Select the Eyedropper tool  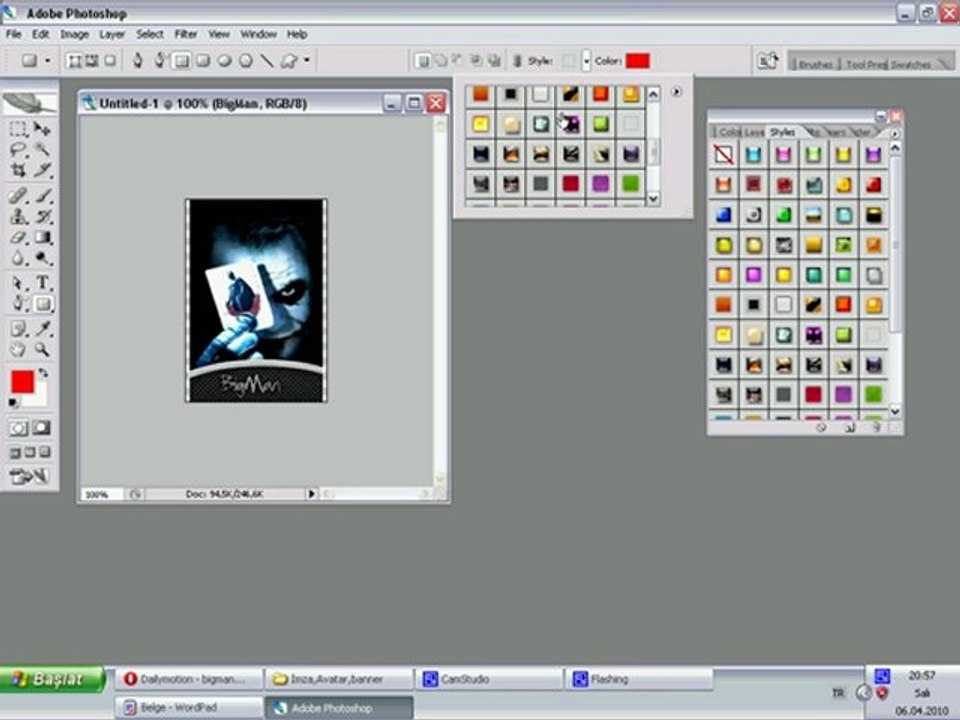click(x=42, y=329)
